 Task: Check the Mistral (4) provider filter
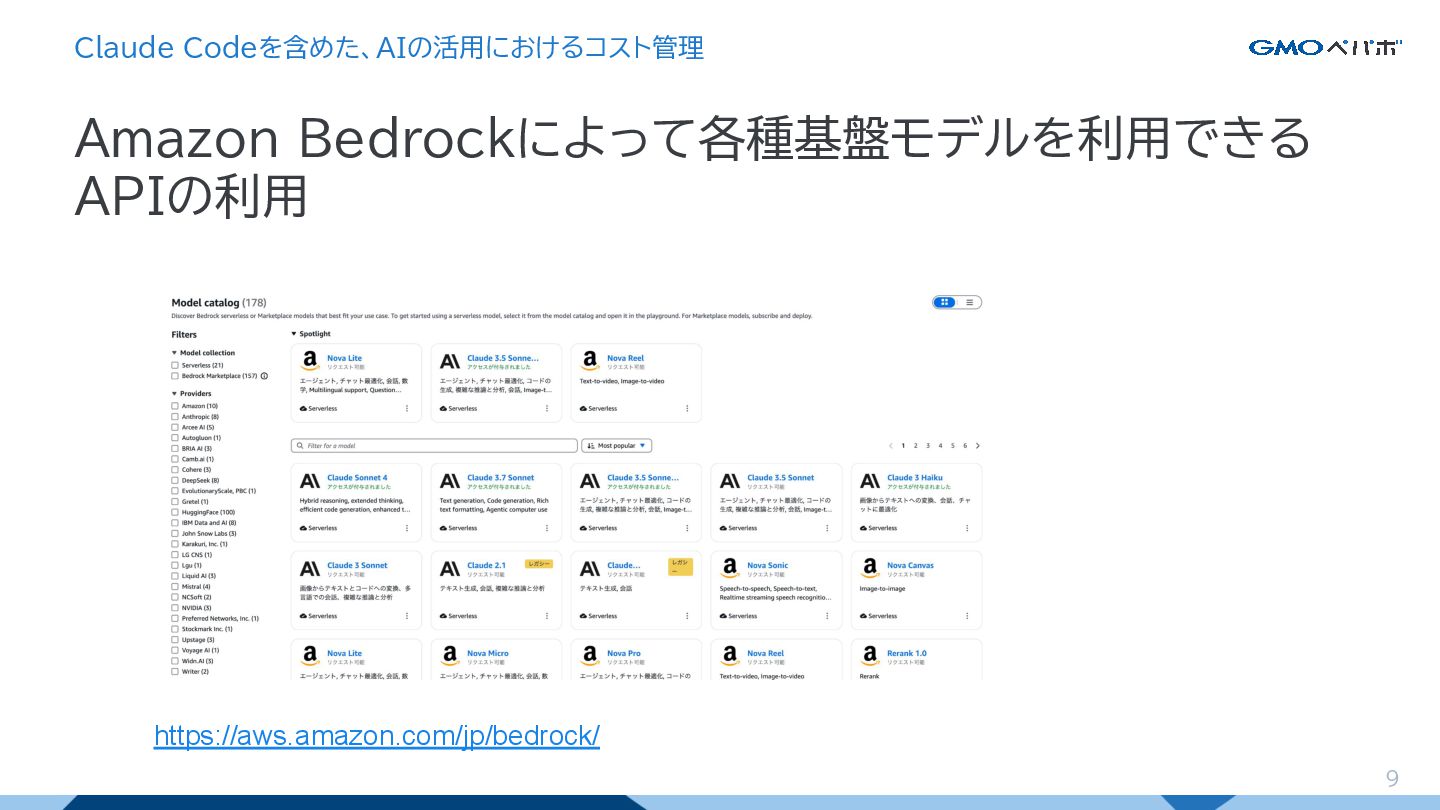click(175, 586)
